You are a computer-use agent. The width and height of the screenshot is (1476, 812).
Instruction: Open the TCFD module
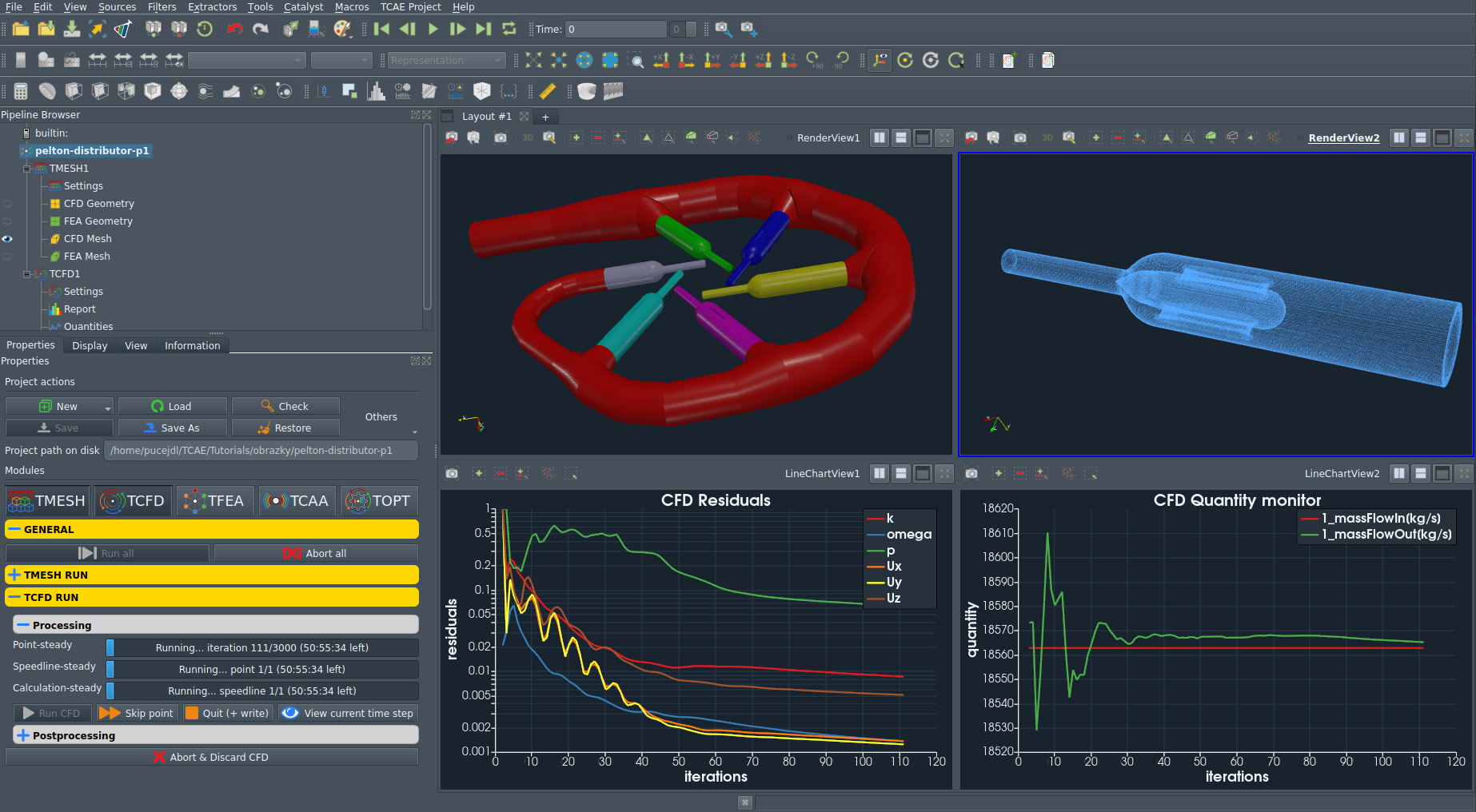[x=133, y=501]
